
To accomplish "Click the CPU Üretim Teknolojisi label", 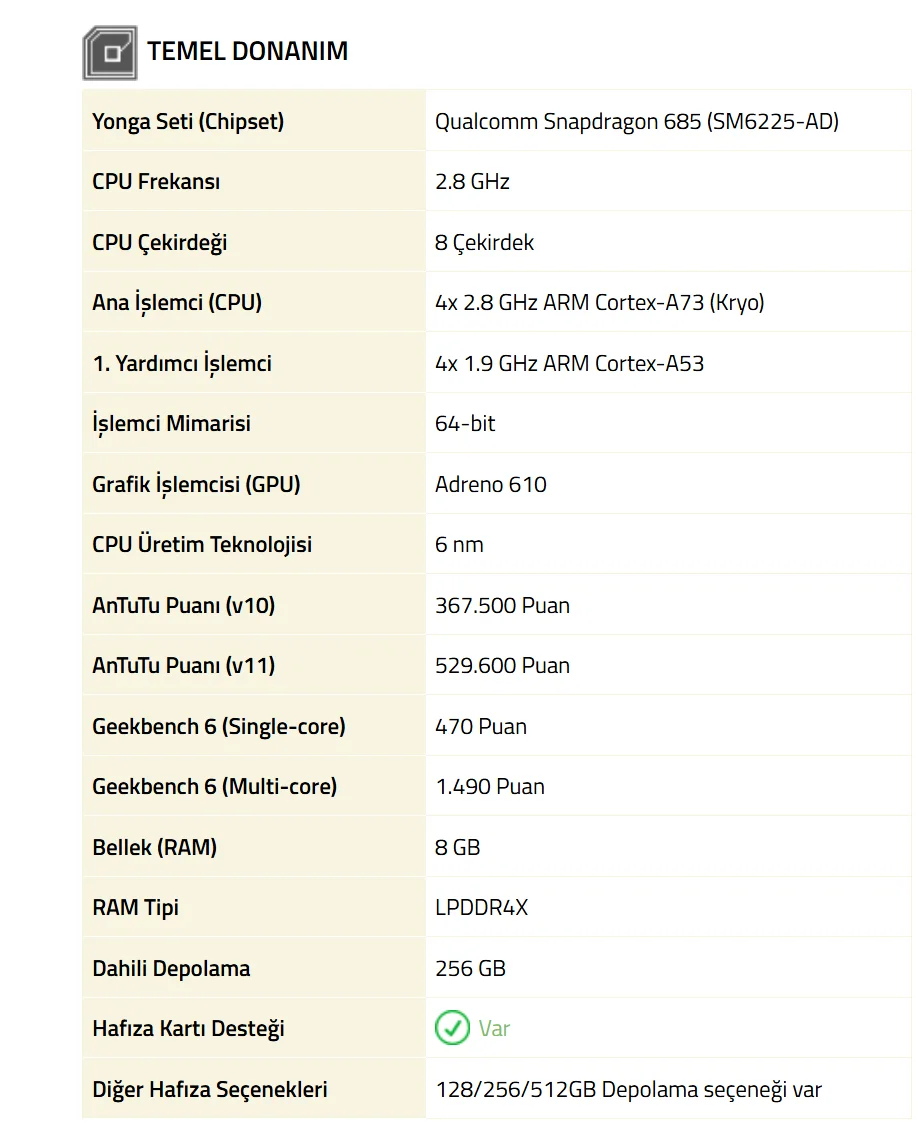I will click(x=202, y=545).
